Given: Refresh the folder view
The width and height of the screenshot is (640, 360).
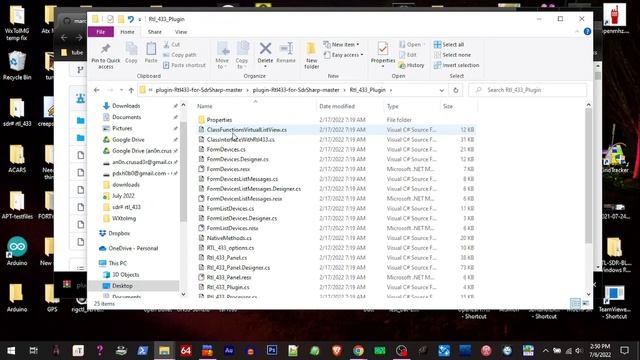Looking at the screenshot, I should 456,90.
